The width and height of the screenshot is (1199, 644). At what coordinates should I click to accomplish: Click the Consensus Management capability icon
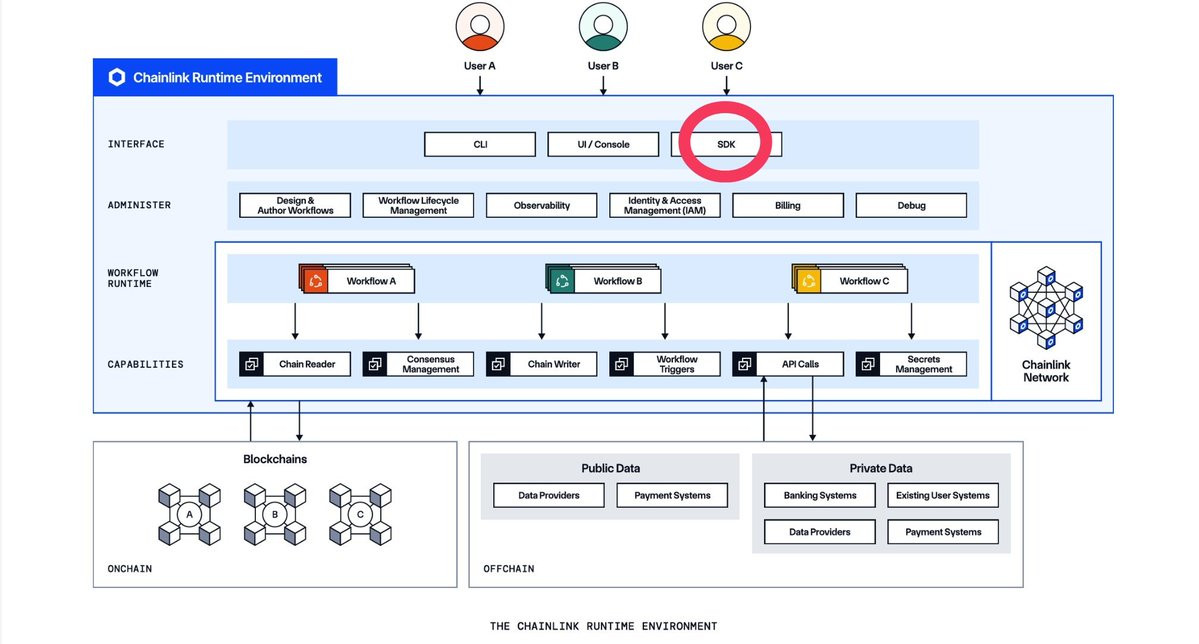click(375, 364)
